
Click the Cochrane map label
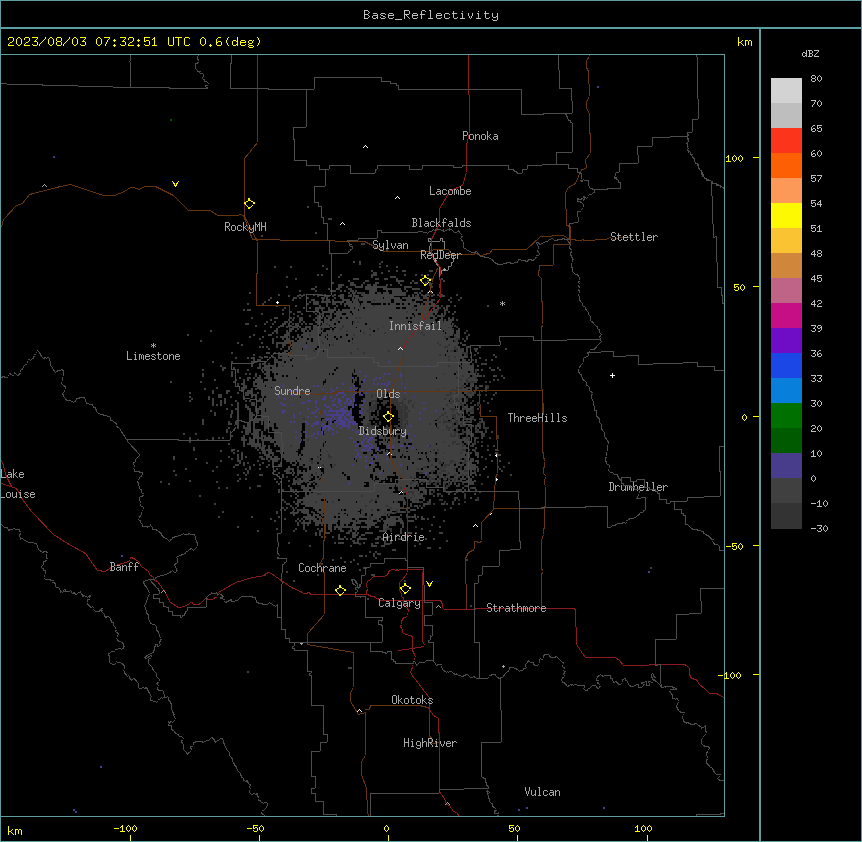click(322, 568)
